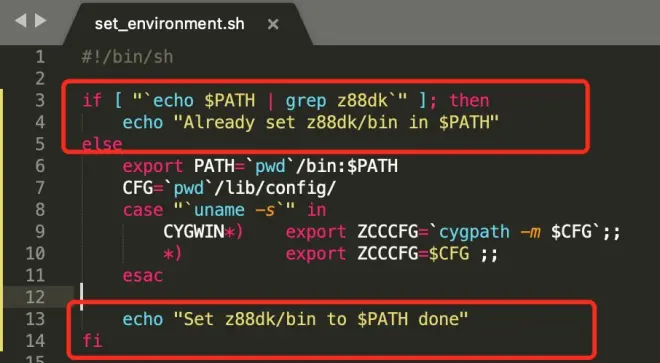The width and height of the screenshot is (660, 363).
Task: Click 'ZCCCFG=$CFG' on line 10
Action: point(413,254)
